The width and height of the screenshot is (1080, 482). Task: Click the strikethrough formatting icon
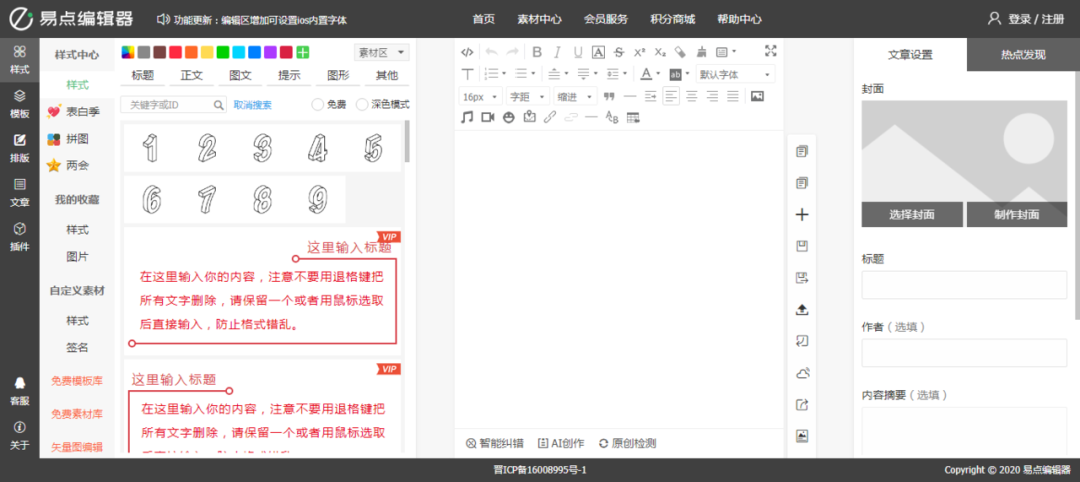tap(619, 52)
